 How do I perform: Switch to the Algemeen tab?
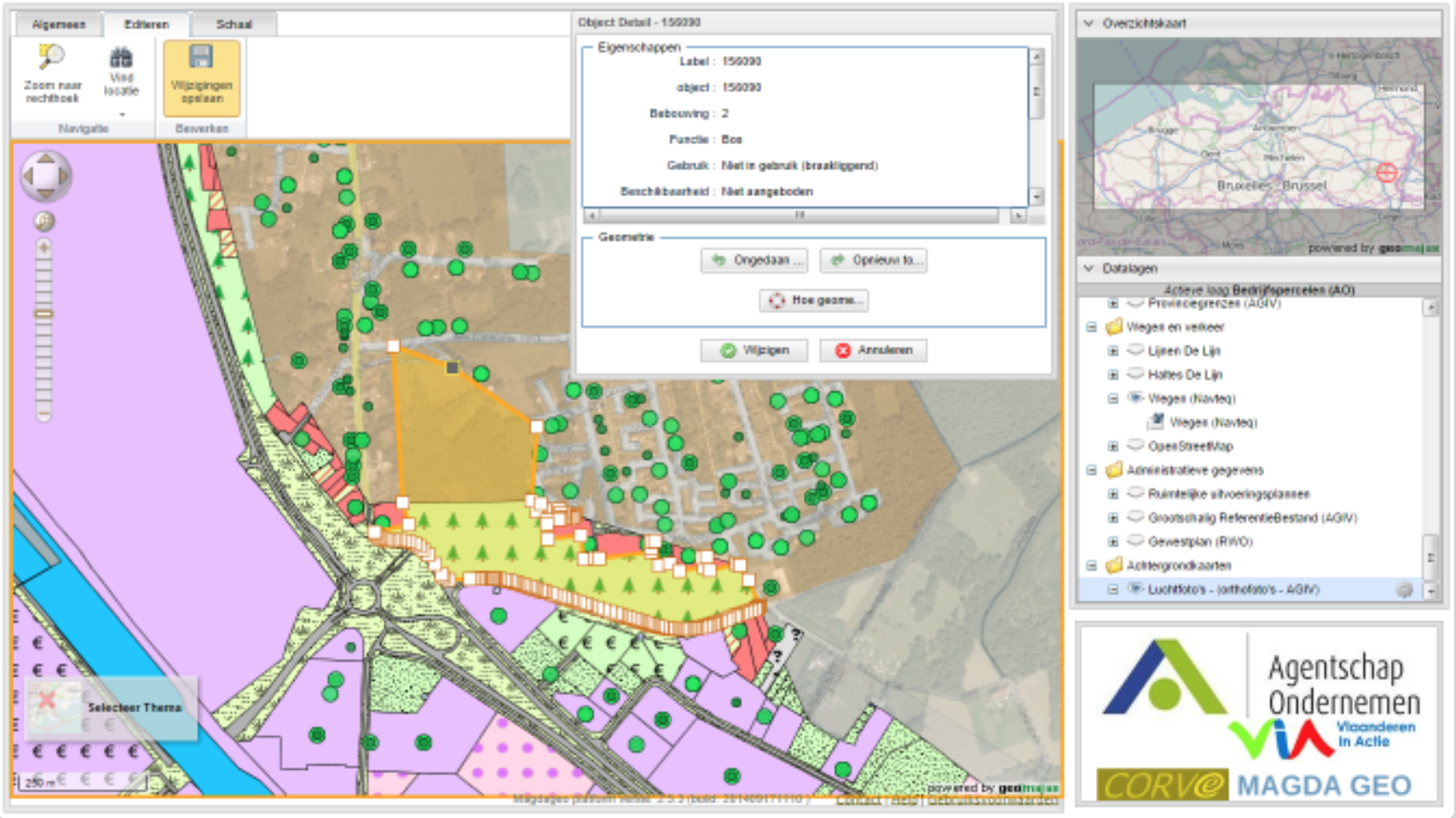[x=59, y=24]
